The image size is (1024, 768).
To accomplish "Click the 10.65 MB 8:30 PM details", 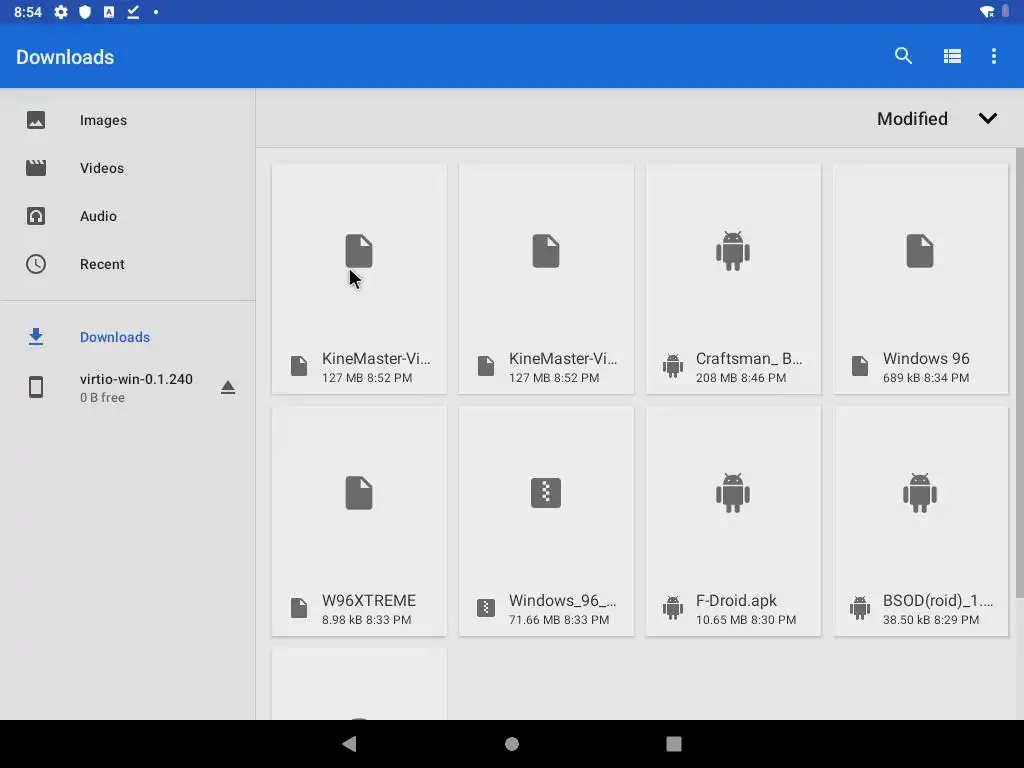I will pos(746,620).
